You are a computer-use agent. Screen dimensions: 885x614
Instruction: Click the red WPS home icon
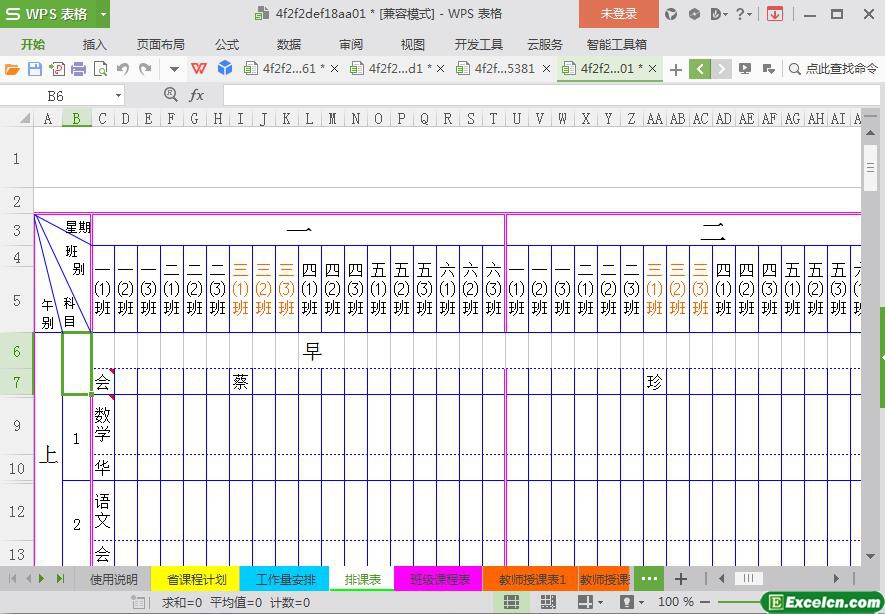[199, 69]
